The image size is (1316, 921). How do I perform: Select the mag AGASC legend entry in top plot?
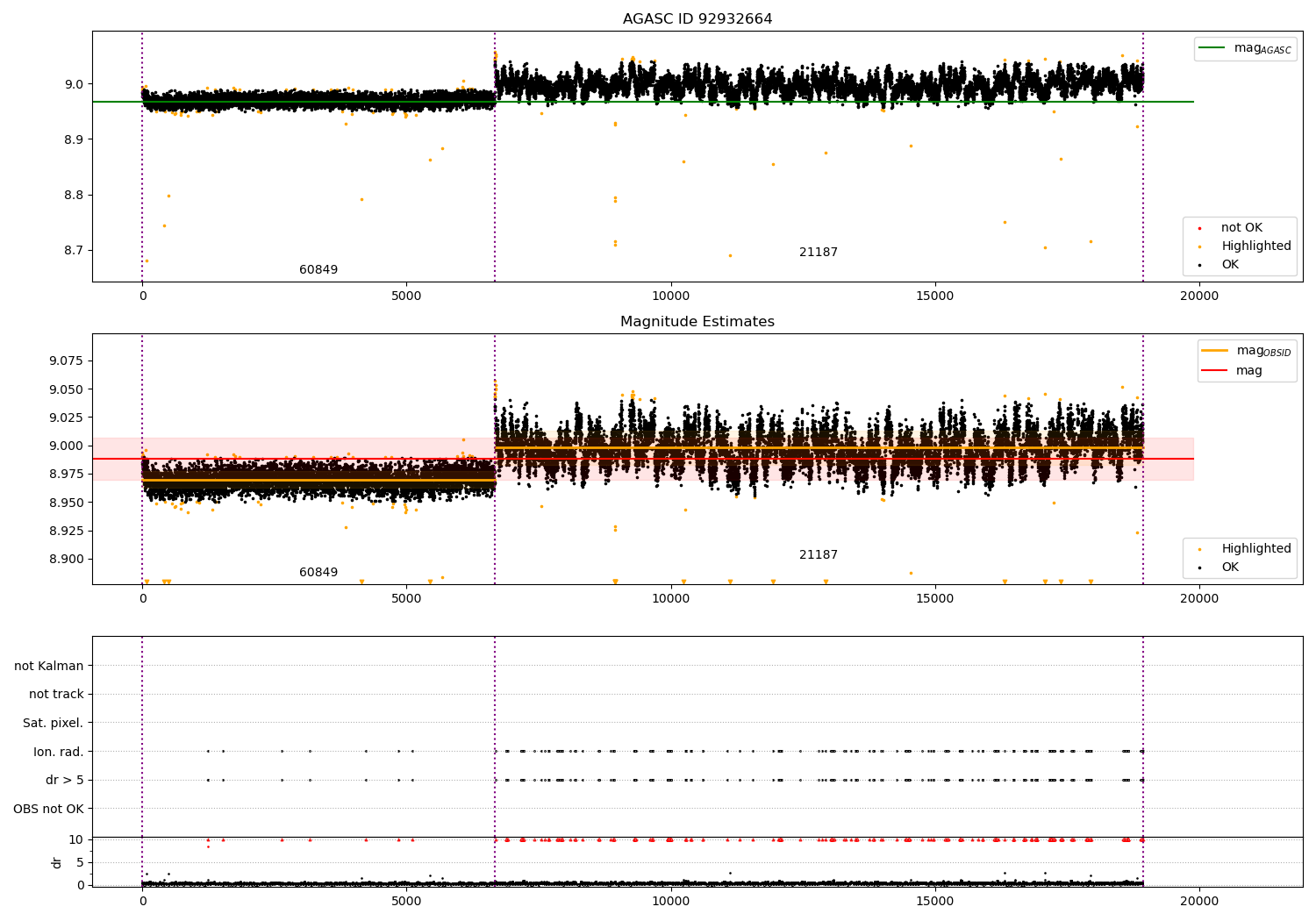(x=1246, y=49)
